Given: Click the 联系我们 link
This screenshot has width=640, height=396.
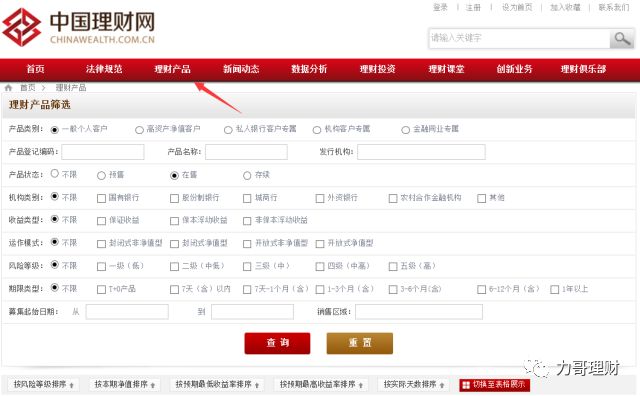Looking at the screenshot, I should pyautogui.click(x=613, y=7).
